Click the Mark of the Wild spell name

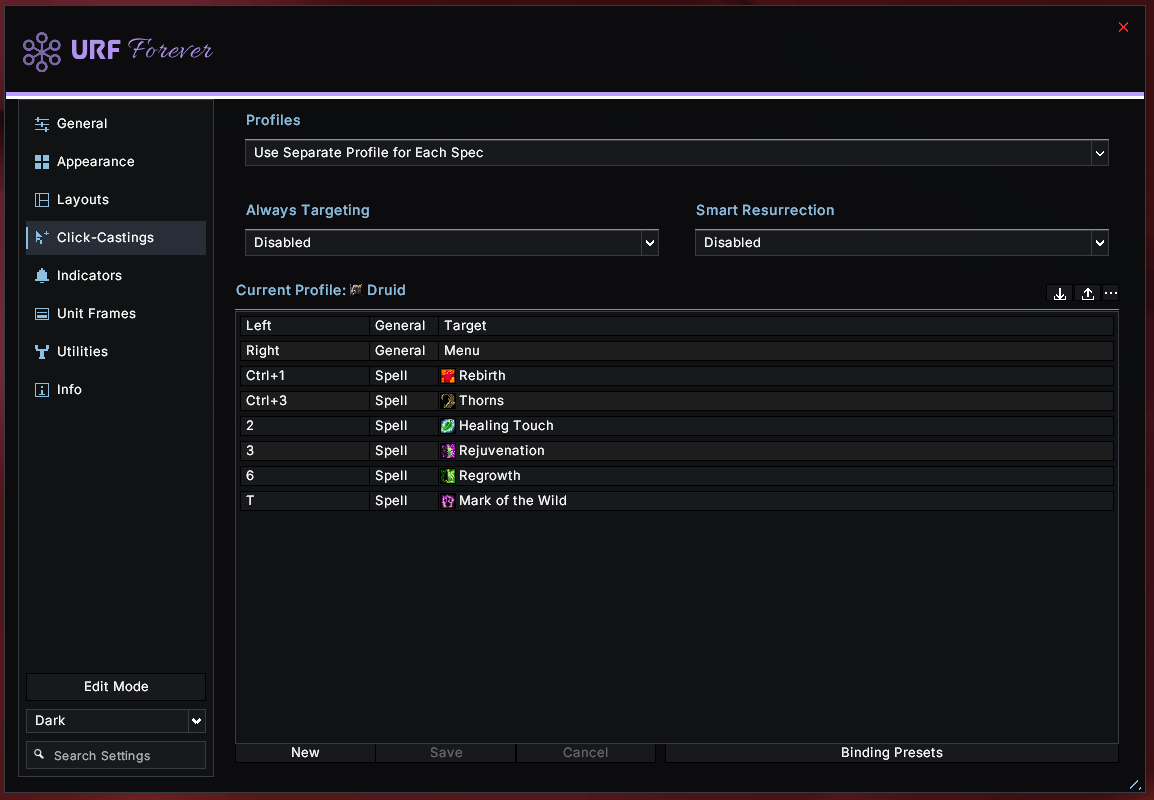click(512, 501)
